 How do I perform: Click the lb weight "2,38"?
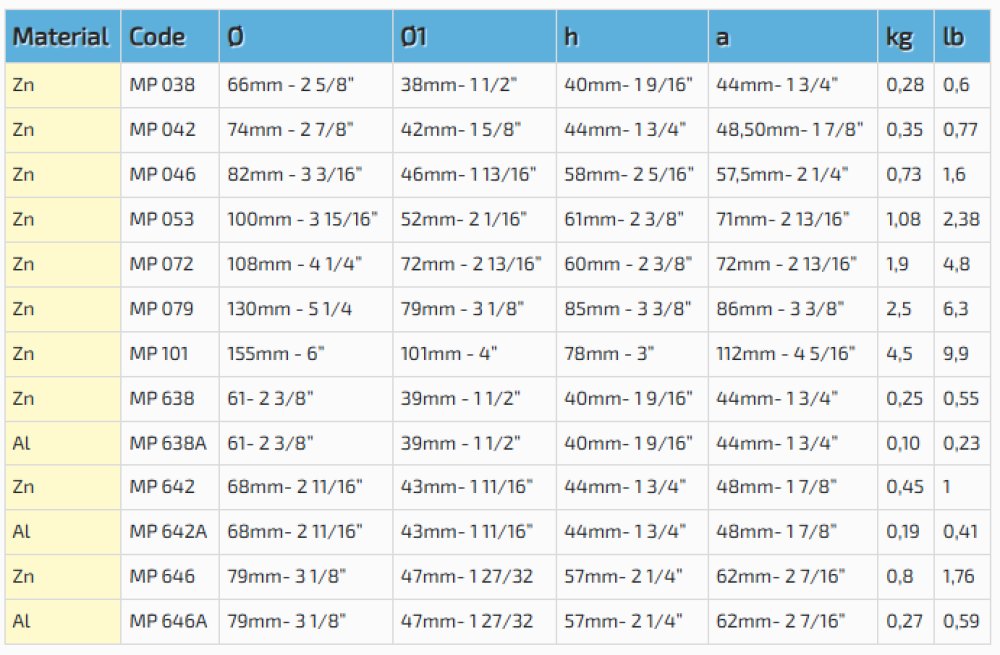961,219
